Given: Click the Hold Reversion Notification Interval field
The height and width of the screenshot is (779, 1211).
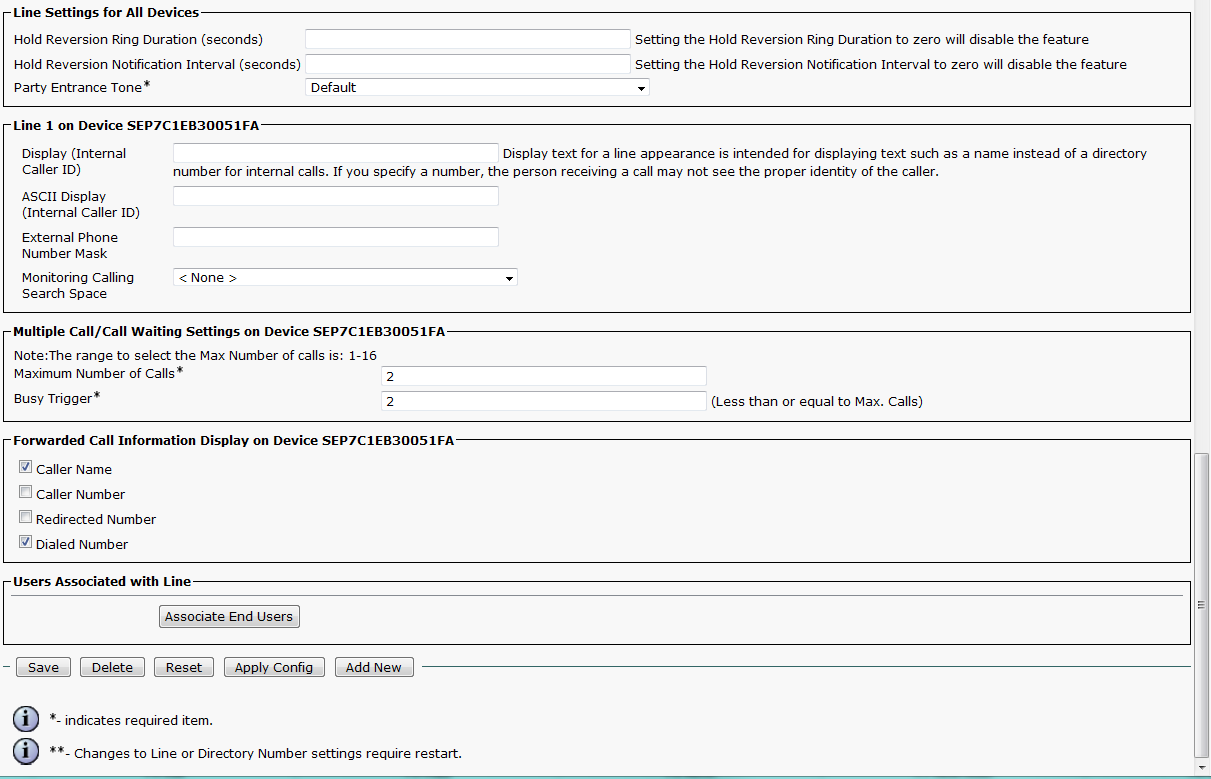Looking at the screenshot, I should pyautogui.click(x=467, y=64).
